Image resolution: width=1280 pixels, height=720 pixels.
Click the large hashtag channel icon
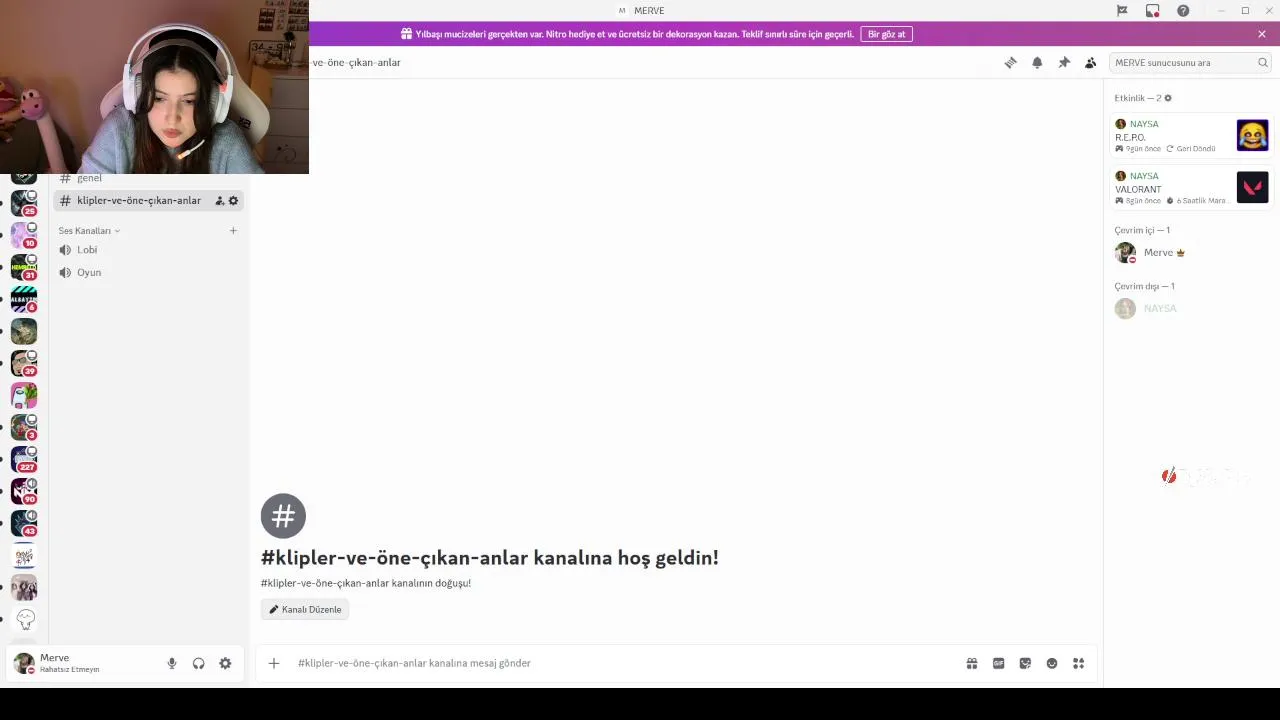point(283,516)
